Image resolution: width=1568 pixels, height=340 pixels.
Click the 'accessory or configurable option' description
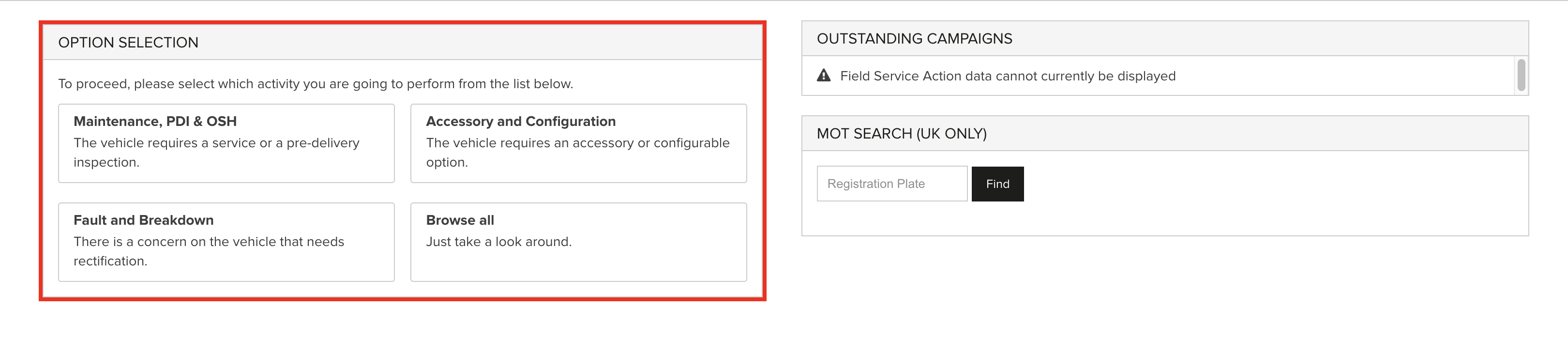(x=578, y=153)
